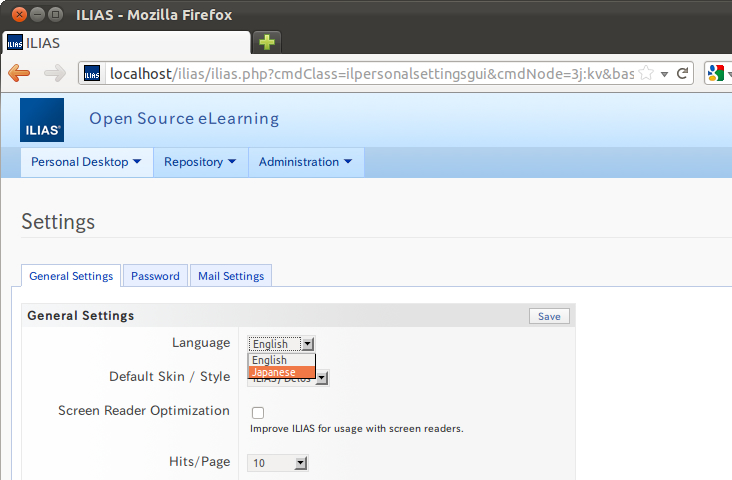
Task: Click the Google search engine icon
Action: [715, 73]
